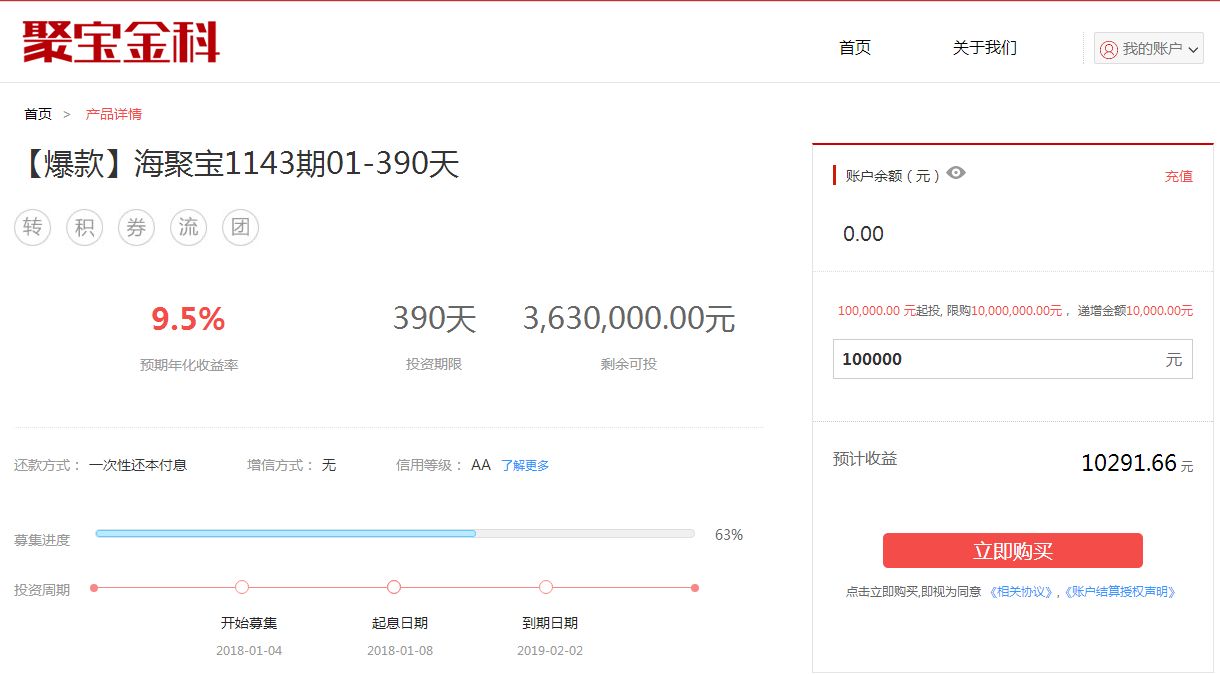Toggle balance visibility with the eye icon

click(x=955, y=173)
